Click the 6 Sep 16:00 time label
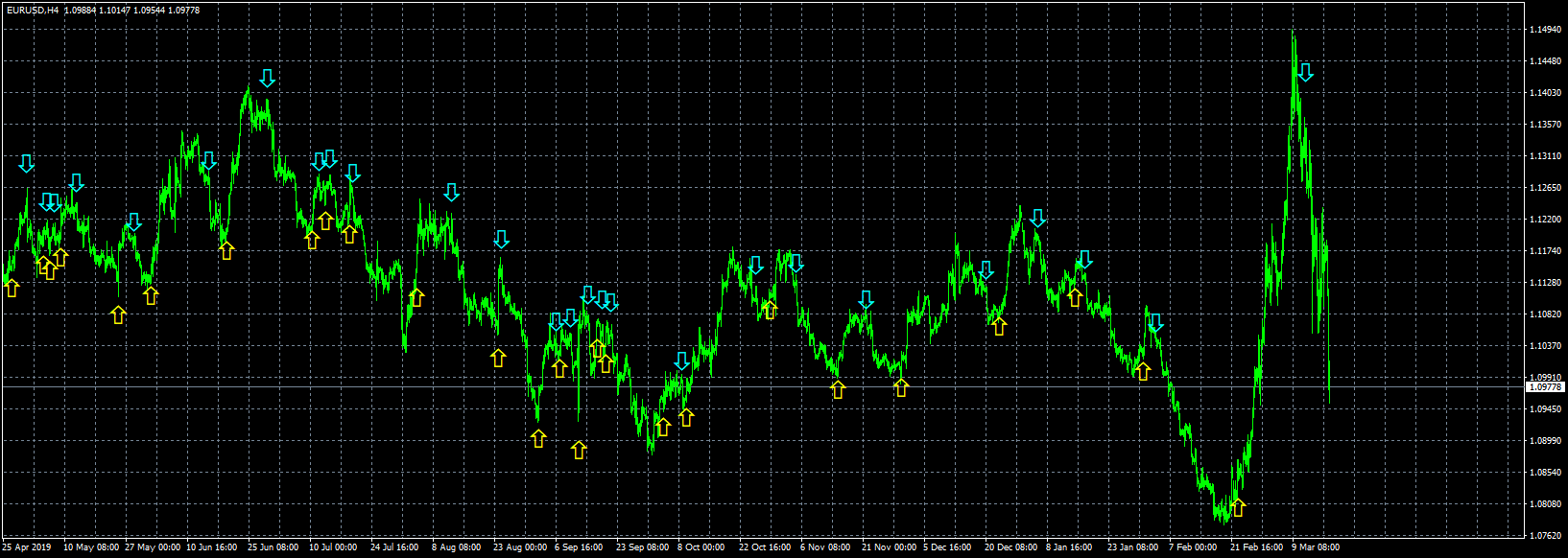The width and height of the screenshot is (1568, 558). click(x=579, y=547)
